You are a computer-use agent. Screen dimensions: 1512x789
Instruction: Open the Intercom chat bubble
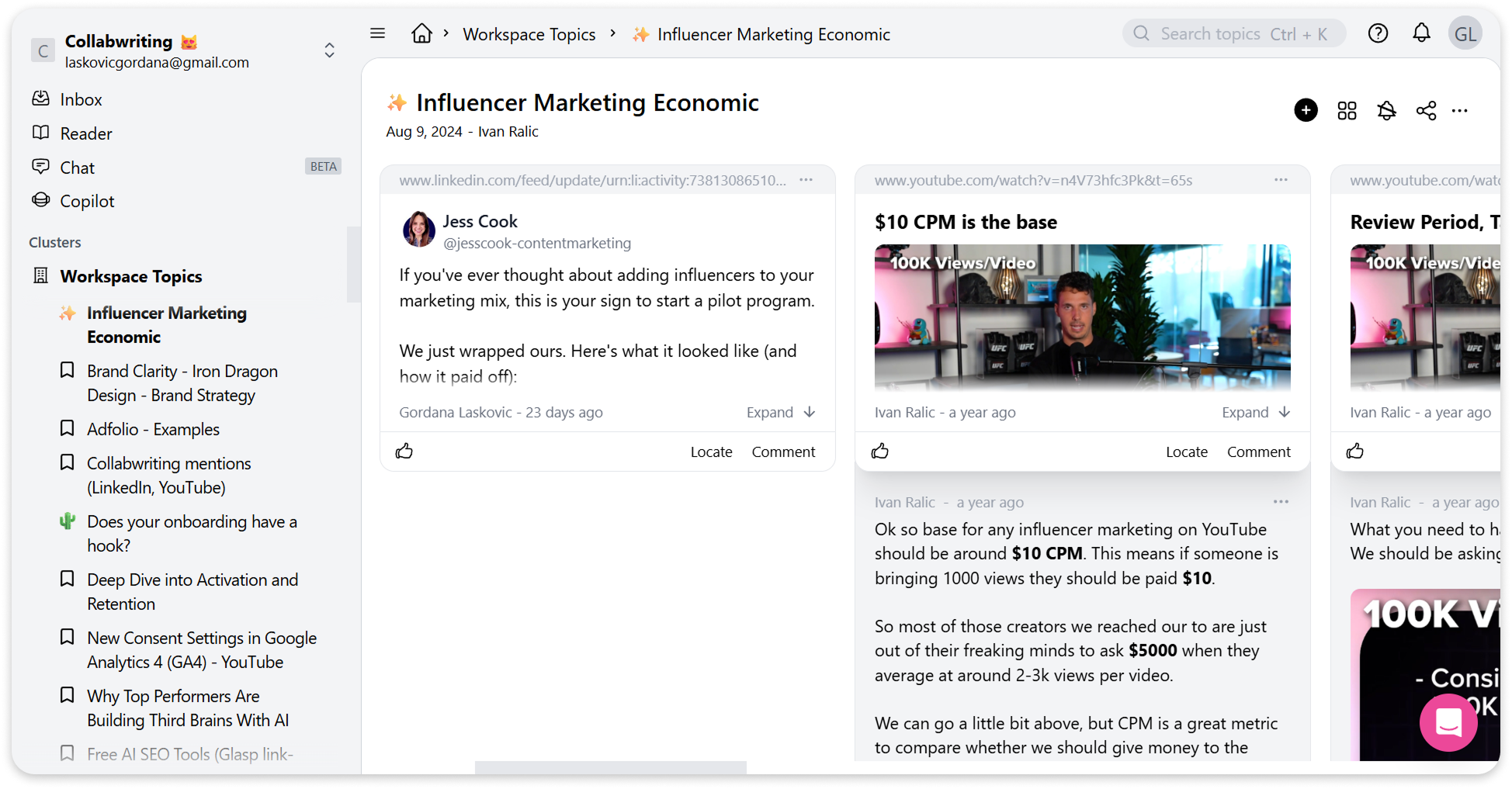tap(1448, 722)
